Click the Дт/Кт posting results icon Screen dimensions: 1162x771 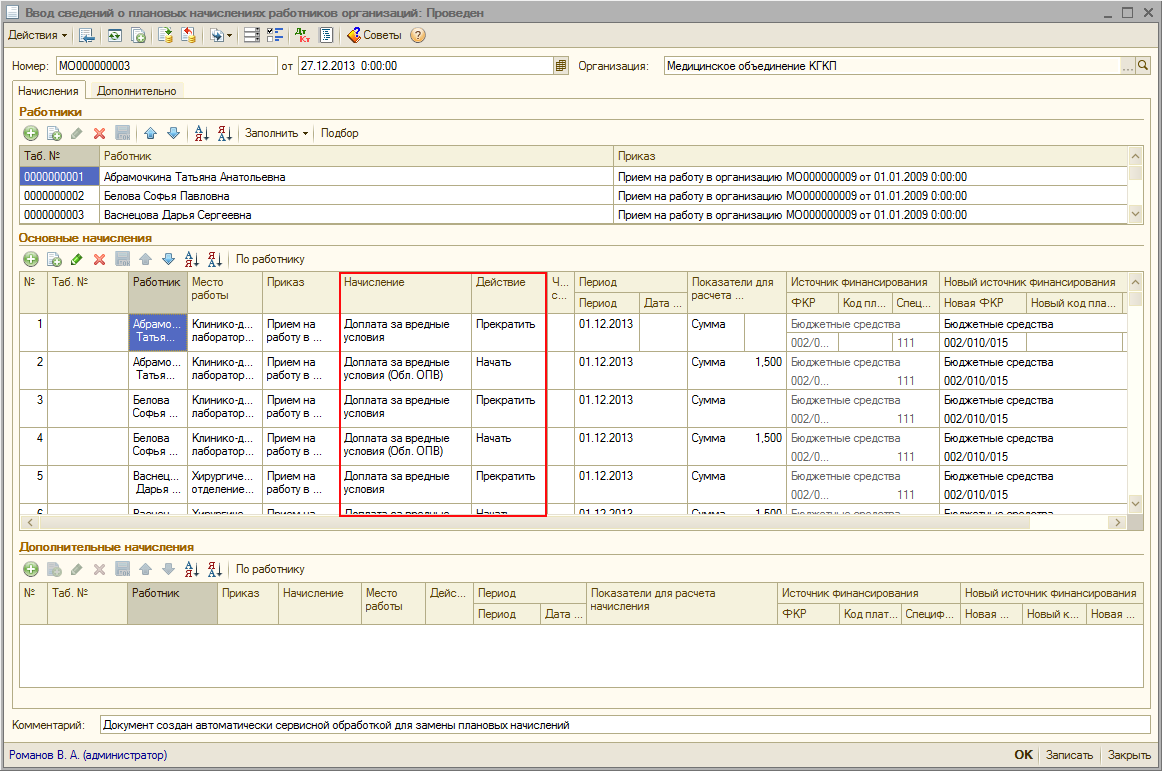pos(302,35)
